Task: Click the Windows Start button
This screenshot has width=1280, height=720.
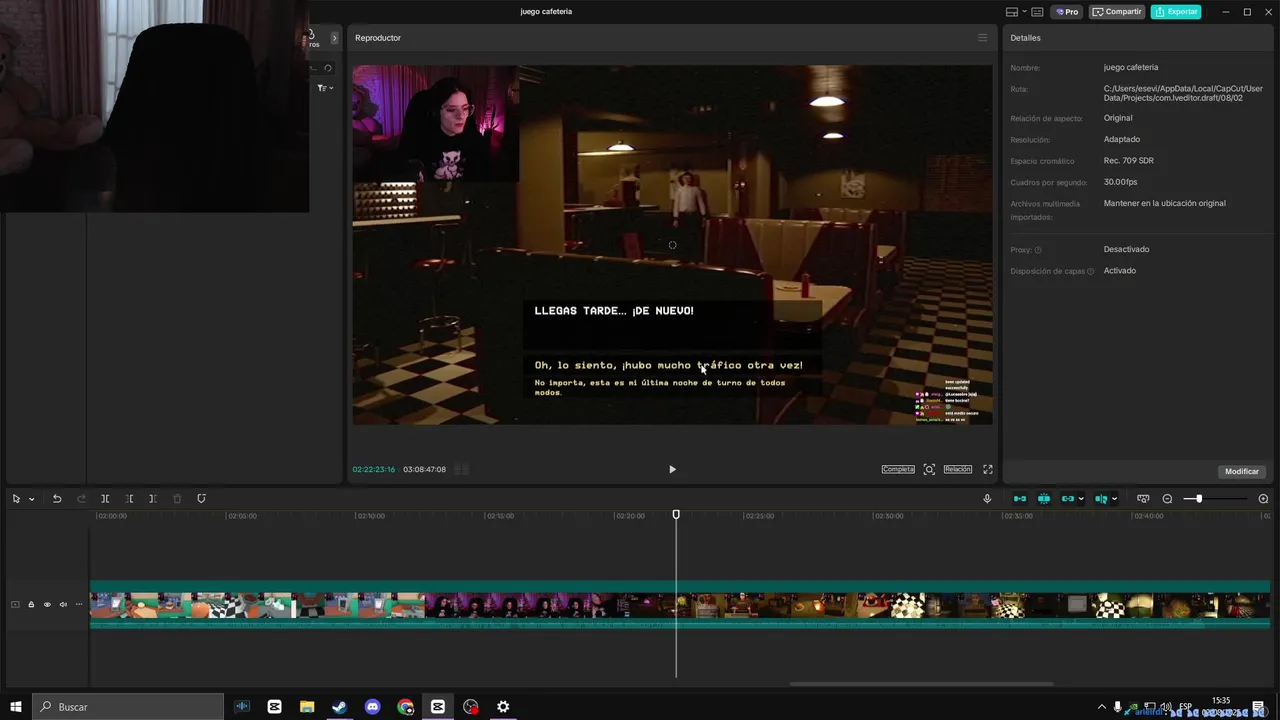Action: point(15,707)
